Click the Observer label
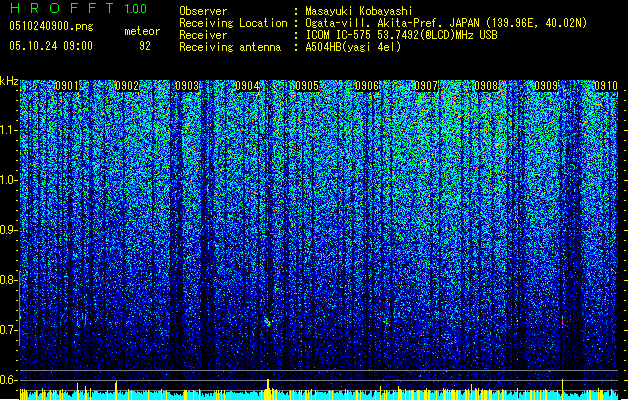The width and height of the screenshot is (629, 400). [203, 11]
